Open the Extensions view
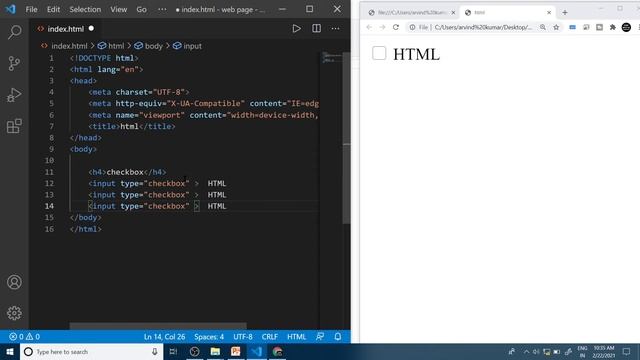Image resolution: width=640 pixels, height=360 pixels. point(14,126)
